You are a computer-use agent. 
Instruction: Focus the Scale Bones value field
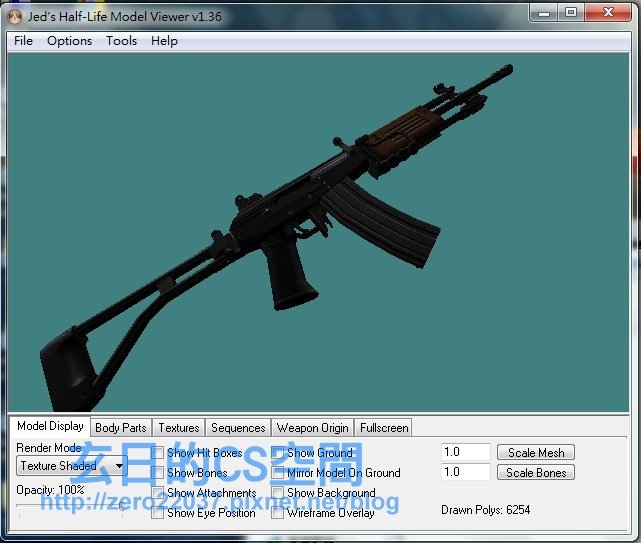[466, 472]
